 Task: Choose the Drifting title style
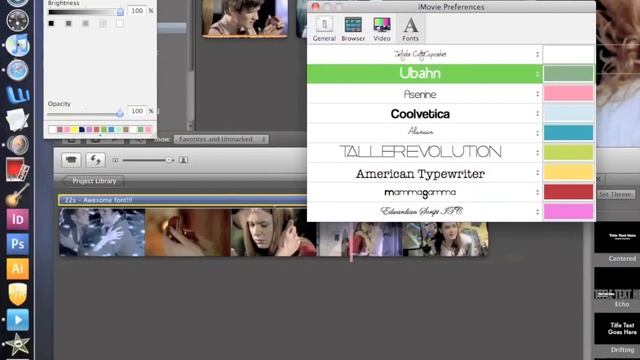pos(617,334)
